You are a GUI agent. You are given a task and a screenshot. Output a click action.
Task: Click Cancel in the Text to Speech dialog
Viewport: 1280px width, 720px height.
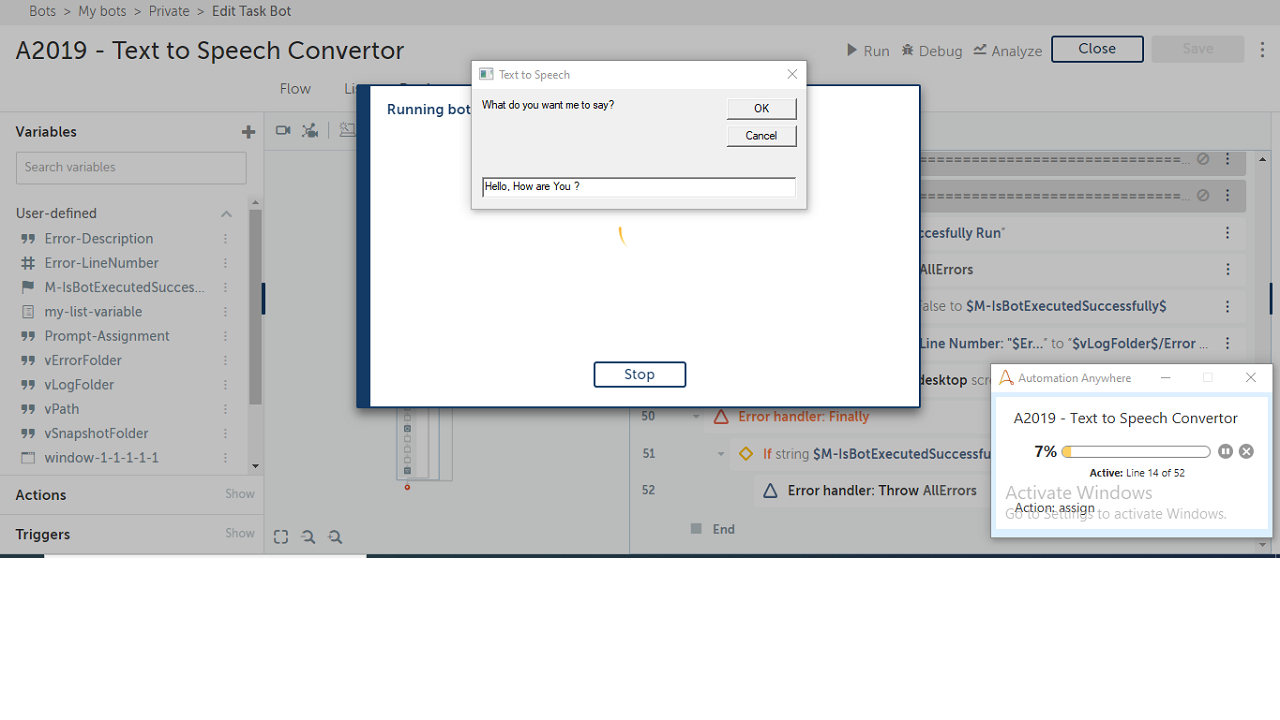click(x=761, y=136)
